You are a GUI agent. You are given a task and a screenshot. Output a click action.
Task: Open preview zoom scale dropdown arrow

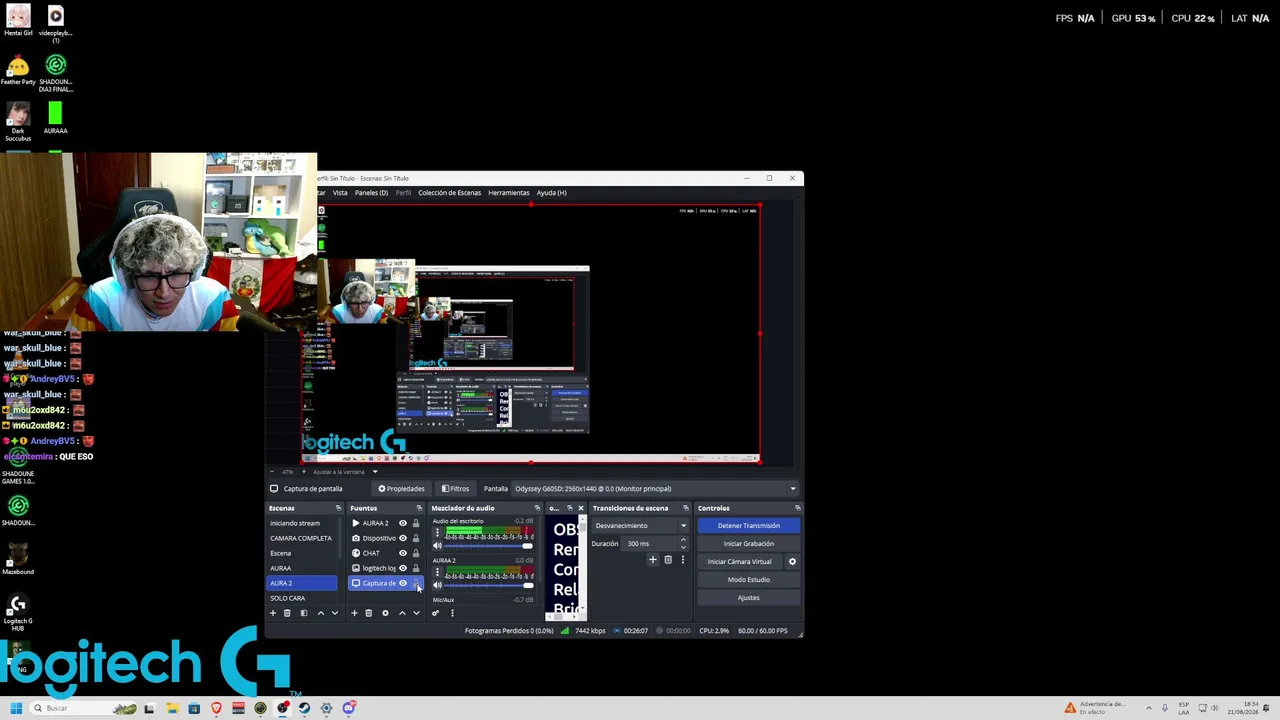tap(375, 472)
